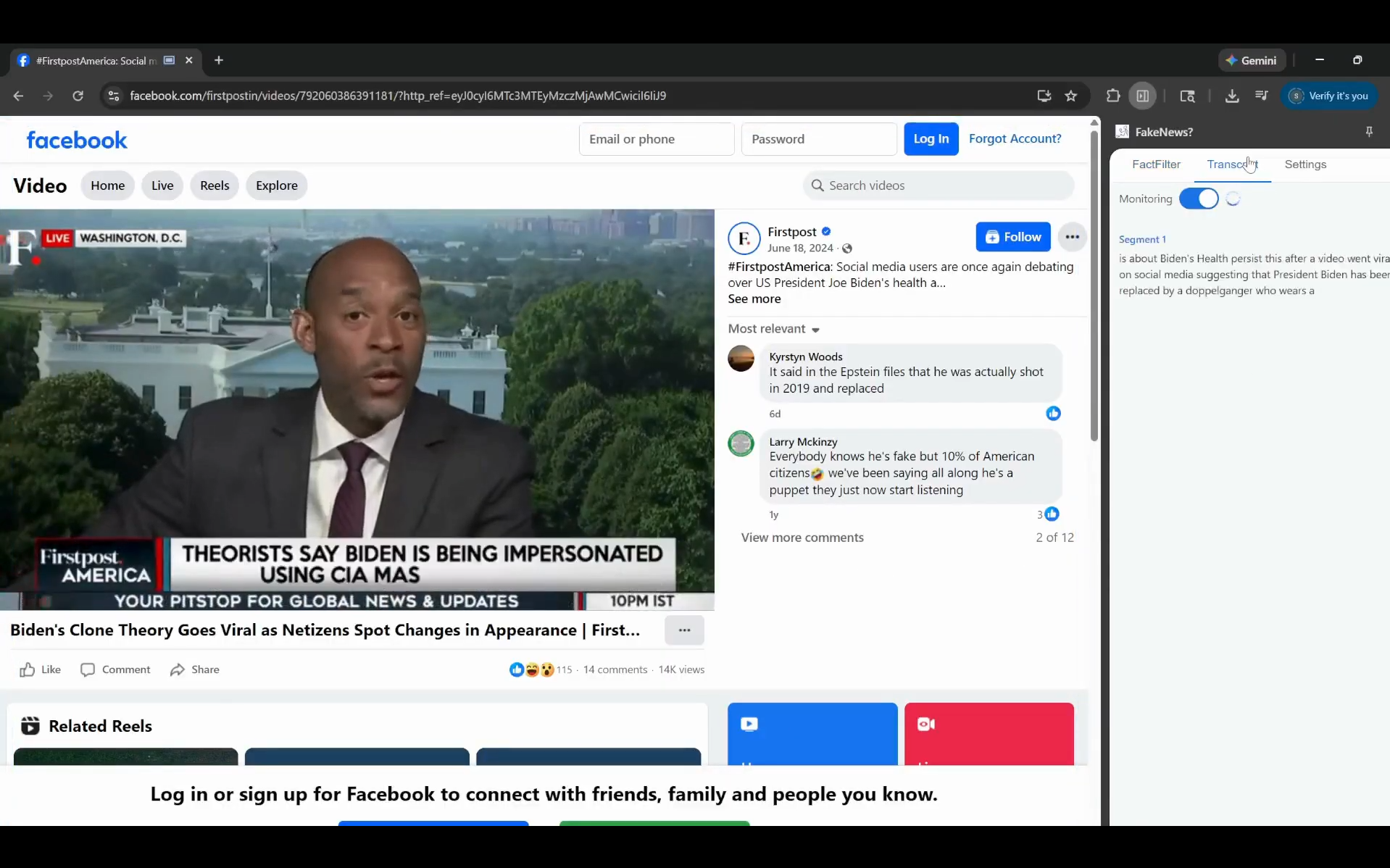Viewport: 1390px width, 868px height.
Task: Load more with View more comments
Action: pyautogui.click(x=802, y=538)
